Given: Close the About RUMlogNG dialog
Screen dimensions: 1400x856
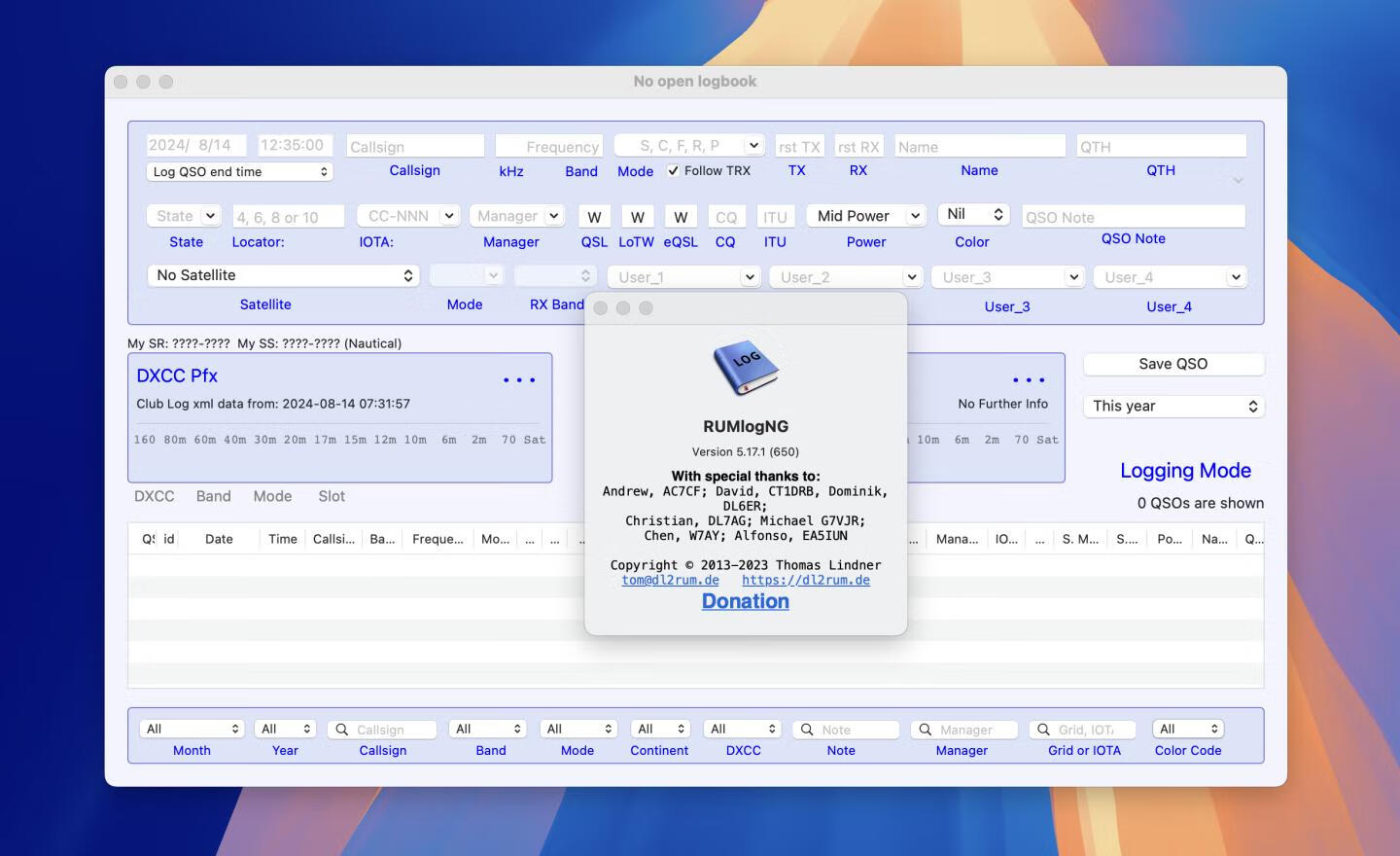Looking at the screenshot, I should pyautogui.click(x=601, y=308).
